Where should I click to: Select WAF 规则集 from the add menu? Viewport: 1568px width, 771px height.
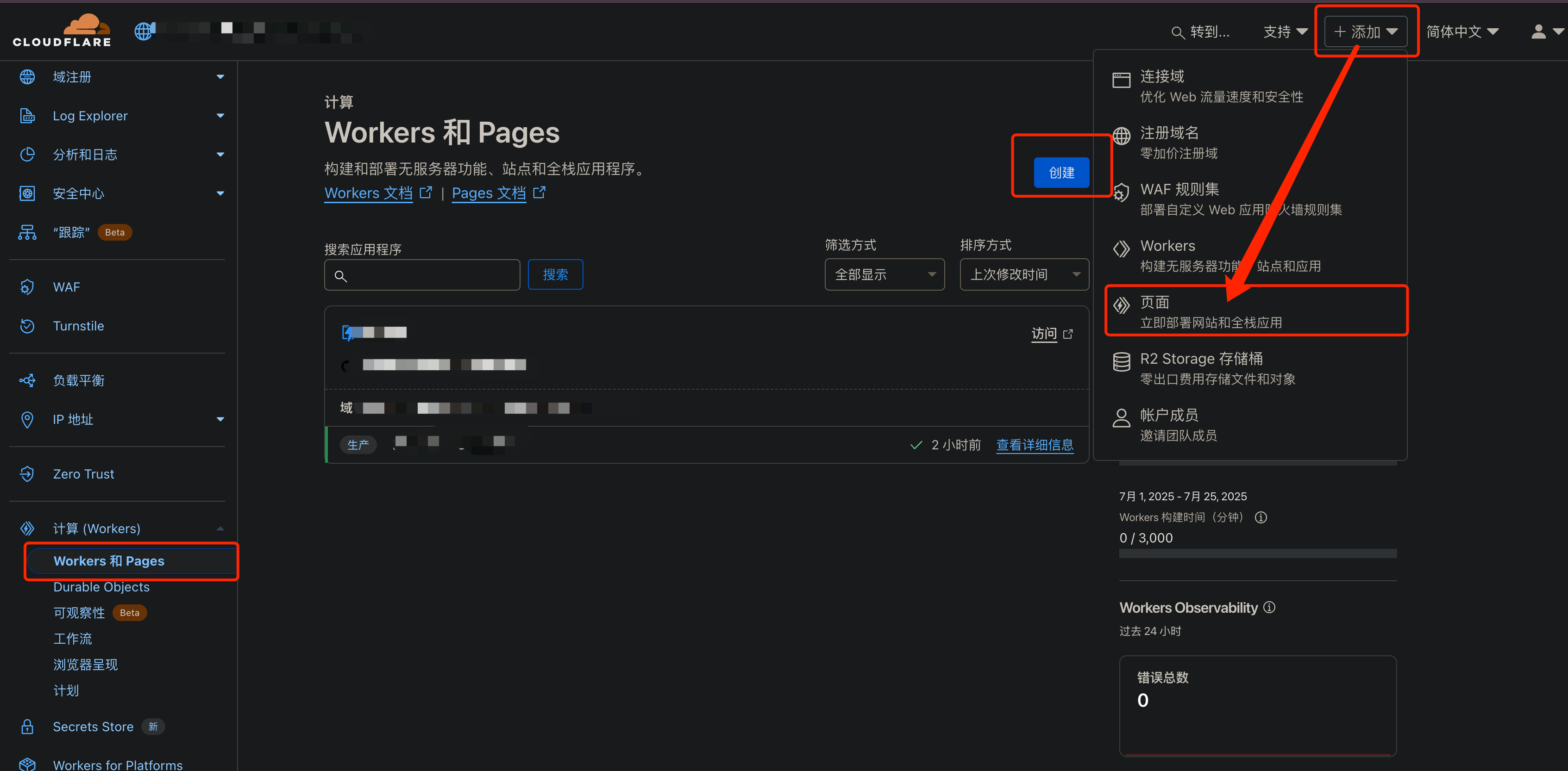click(x=1250, y=199)
